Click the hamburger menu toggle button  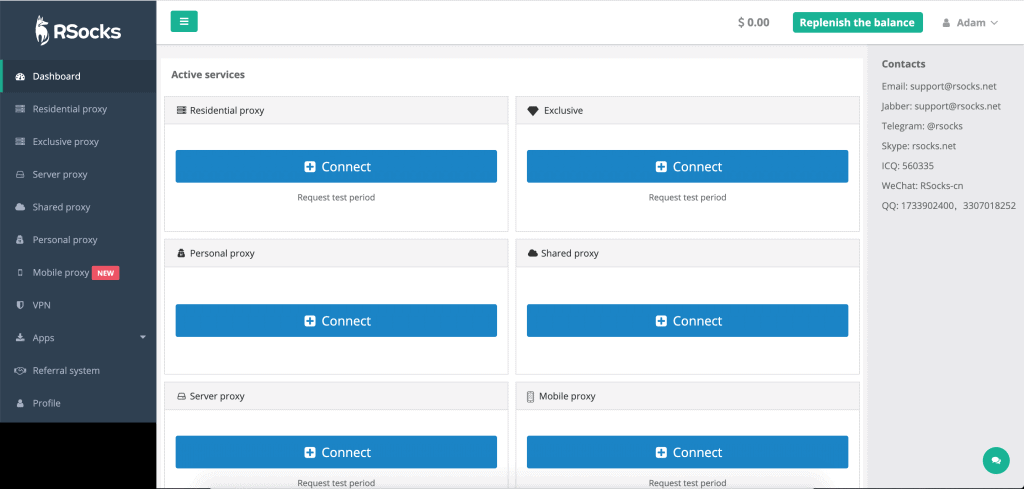(x=184, y=22)
